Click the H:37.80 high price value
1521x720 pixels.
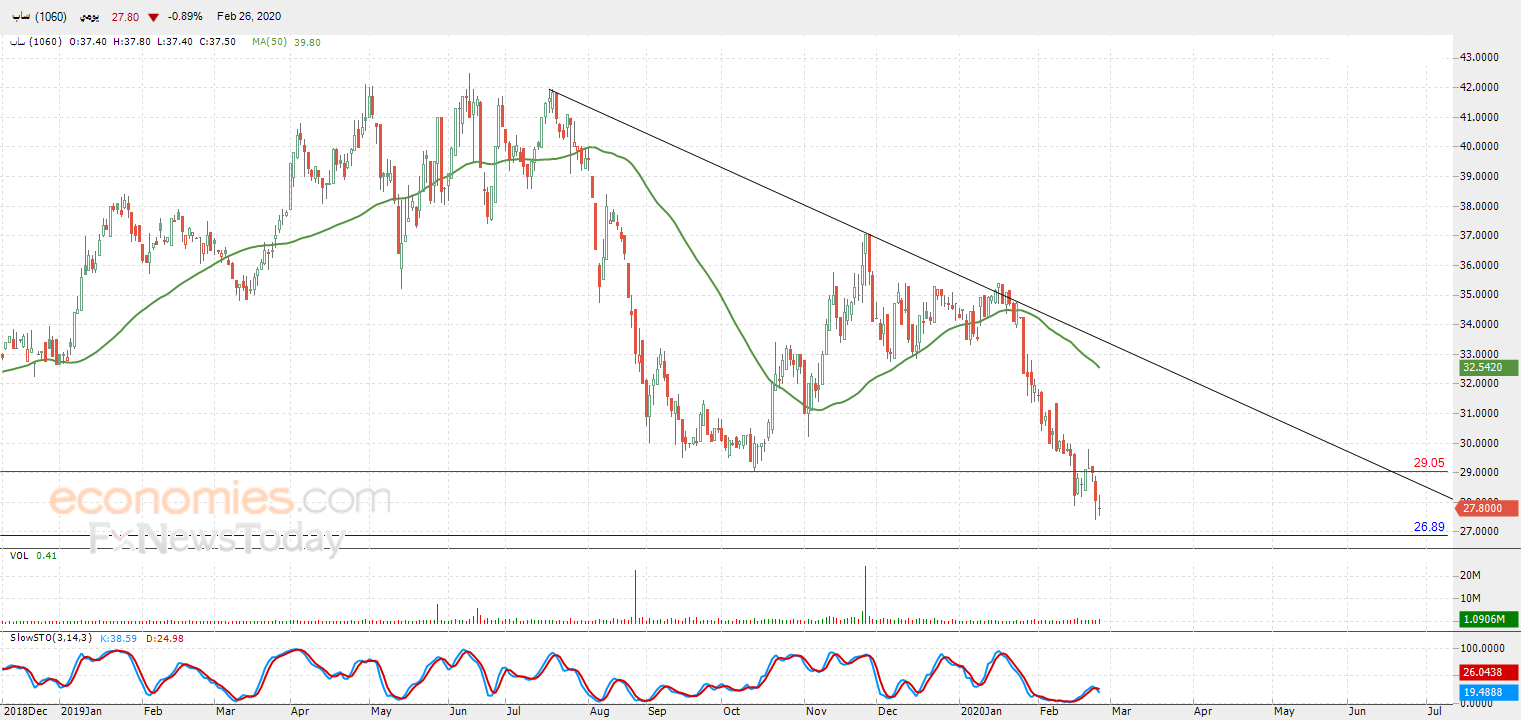(x=132, y=42)
